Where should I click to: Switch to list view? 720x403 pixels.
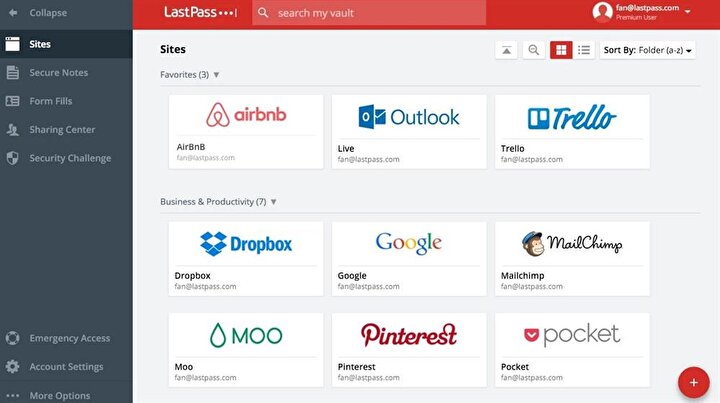584,50
